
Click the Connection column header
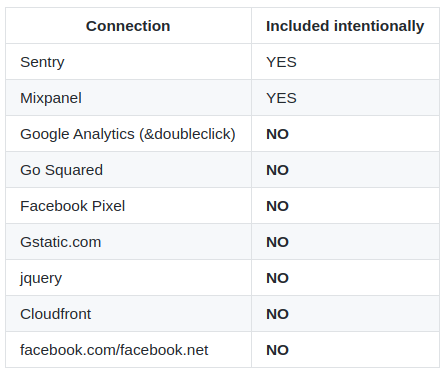click(128, 26)
